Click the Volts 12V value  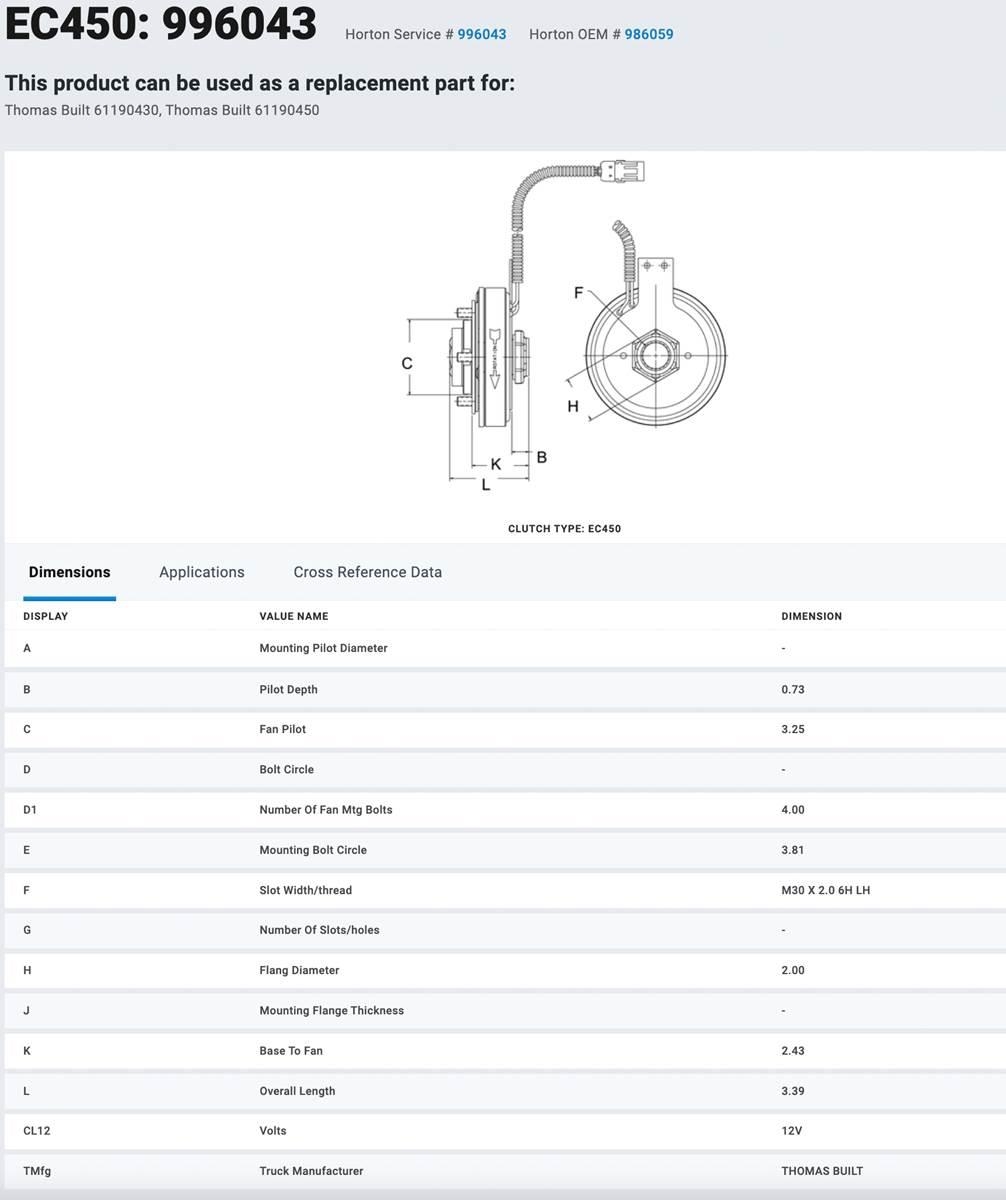pyautogui.click(x=791, y=1131)
